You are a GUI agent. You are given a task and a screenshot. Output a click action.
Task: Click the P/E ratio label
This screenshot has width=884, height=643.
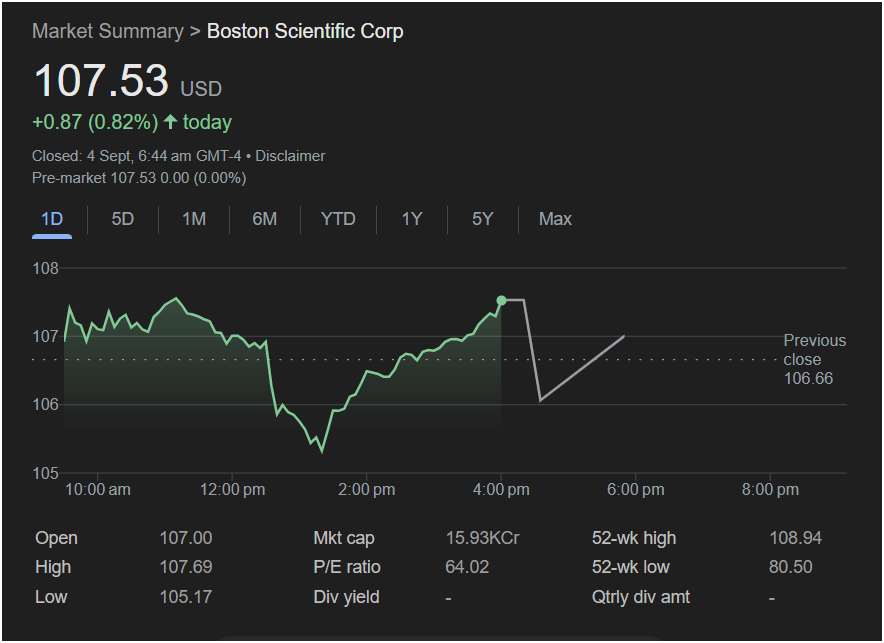point(347,567)
